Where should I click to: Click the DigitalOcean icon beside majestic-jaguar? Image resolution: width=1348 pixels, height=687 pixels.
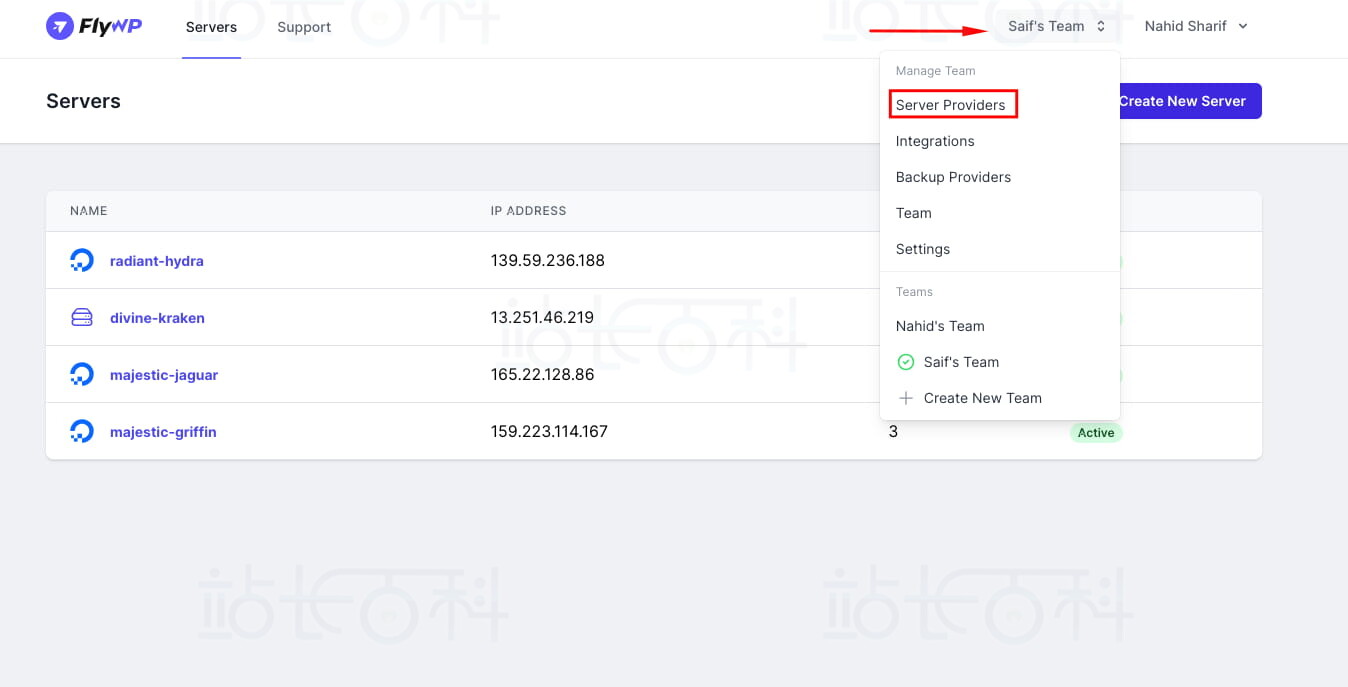coord(82,375)
